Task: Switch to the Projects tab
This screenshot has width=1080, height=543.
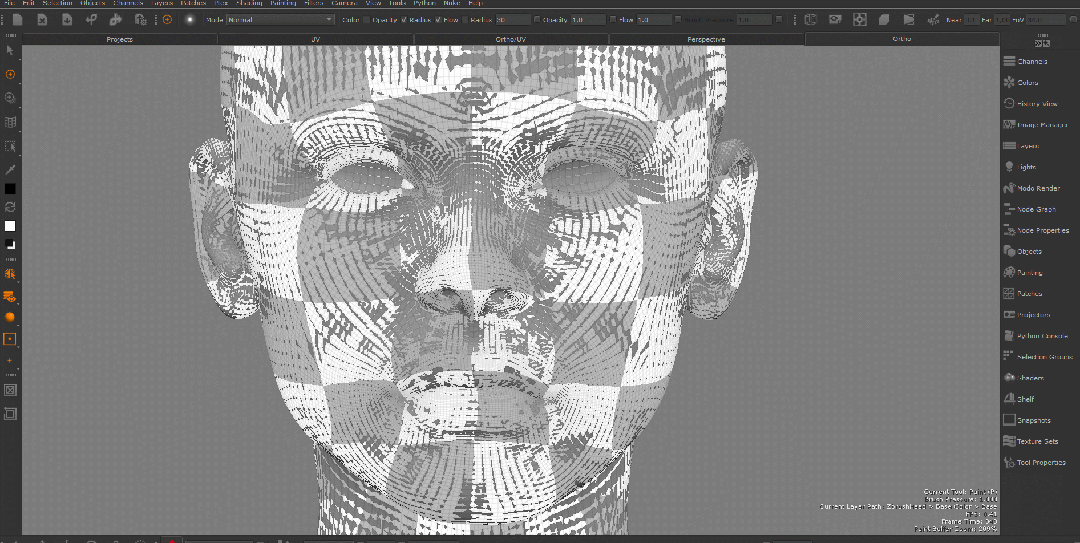Action: coord(120,39)
